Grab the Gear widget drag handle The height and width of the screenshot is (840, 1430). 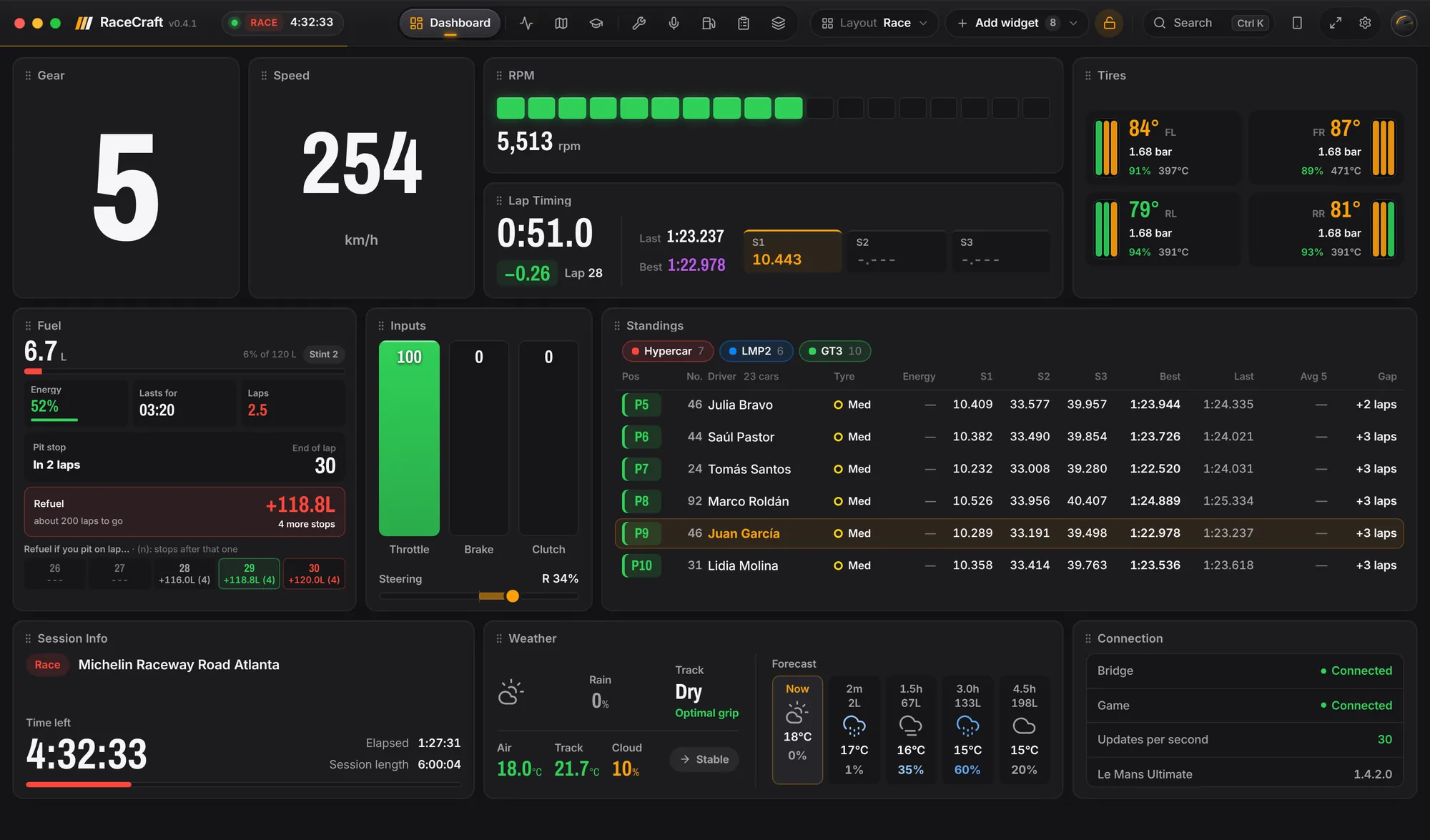click(28, 76)
